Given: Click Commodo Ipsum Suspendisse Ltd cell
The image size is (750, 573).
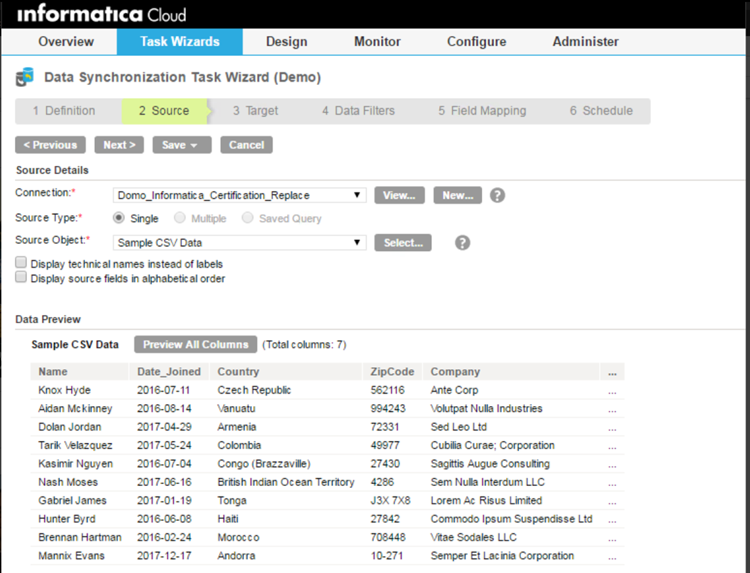Looking at the screenshot, I should [511, 519].
